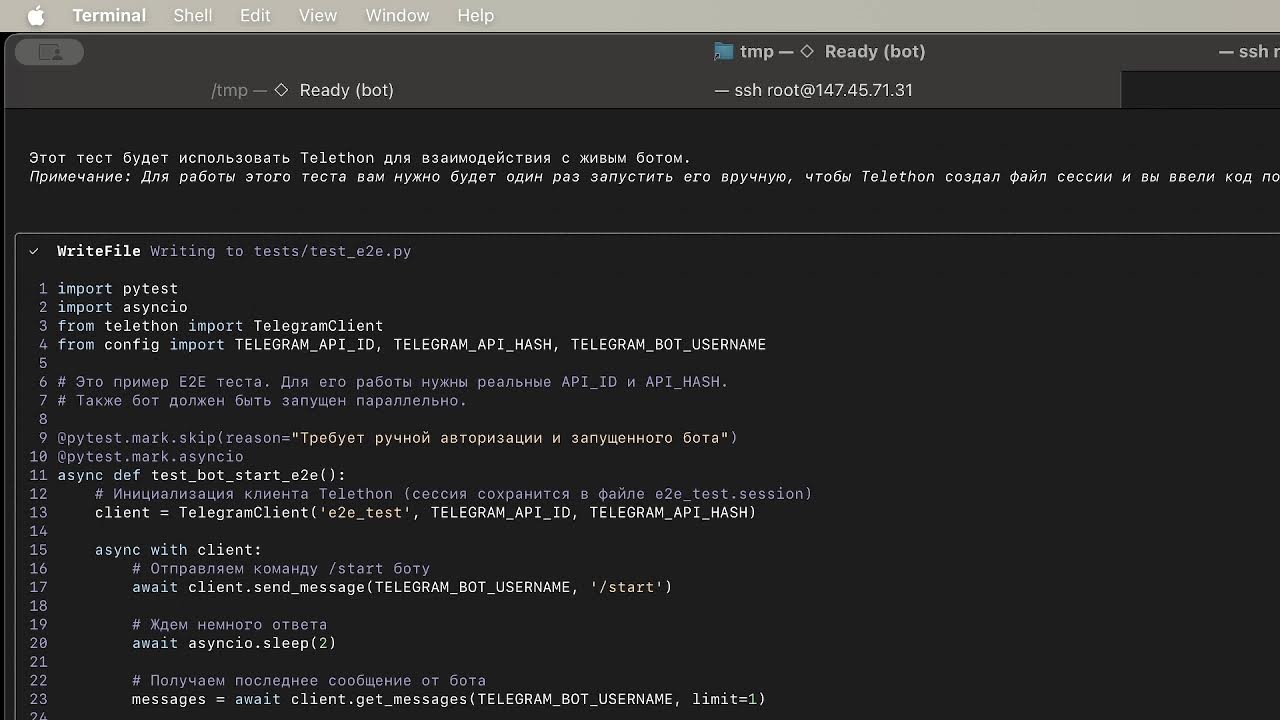Screen dimensions: 1280x720
Task: Click the italic 'Примечание:' note line
Action: 654,177
